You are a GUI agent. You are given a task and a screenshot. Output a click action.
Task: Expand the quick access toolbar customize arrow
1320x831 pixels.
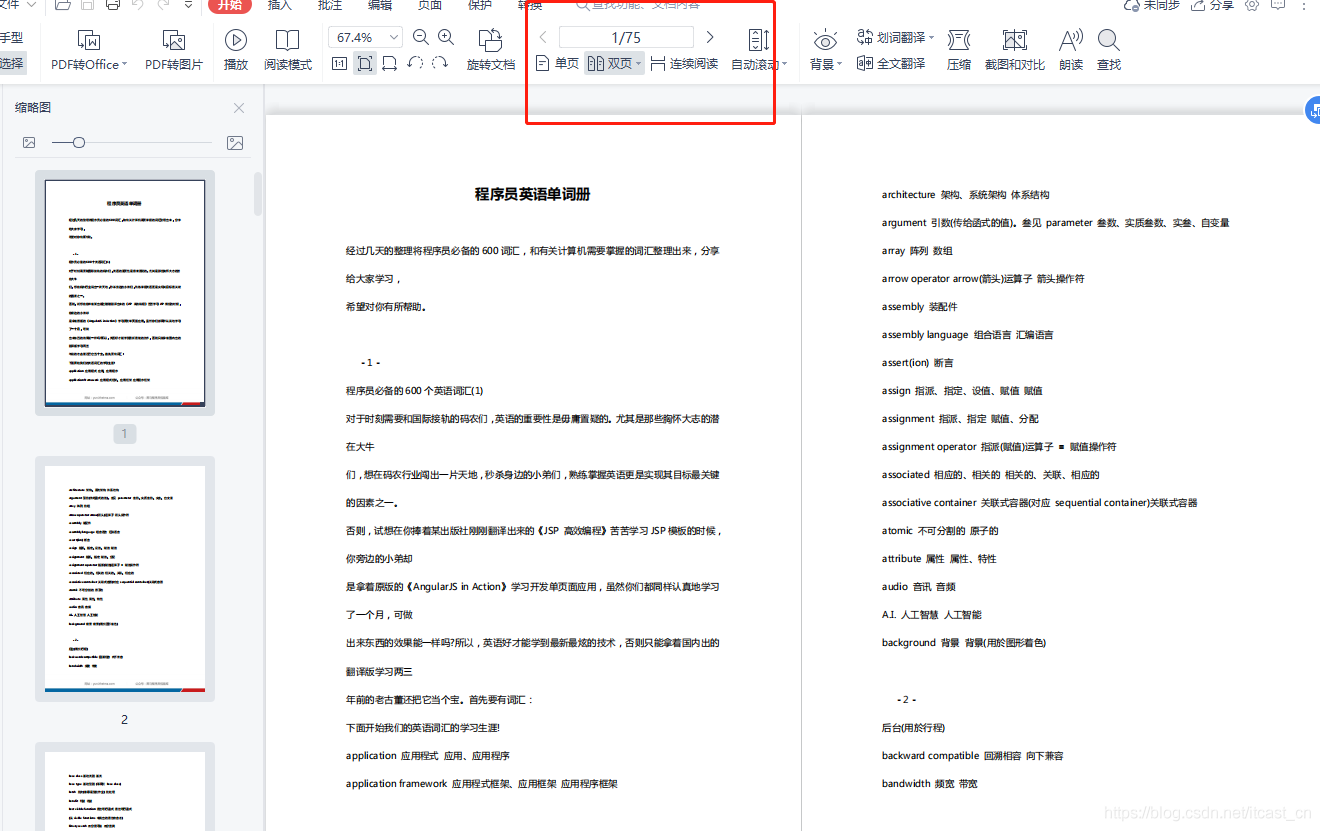pyautogui.click(x=188, y=5)
